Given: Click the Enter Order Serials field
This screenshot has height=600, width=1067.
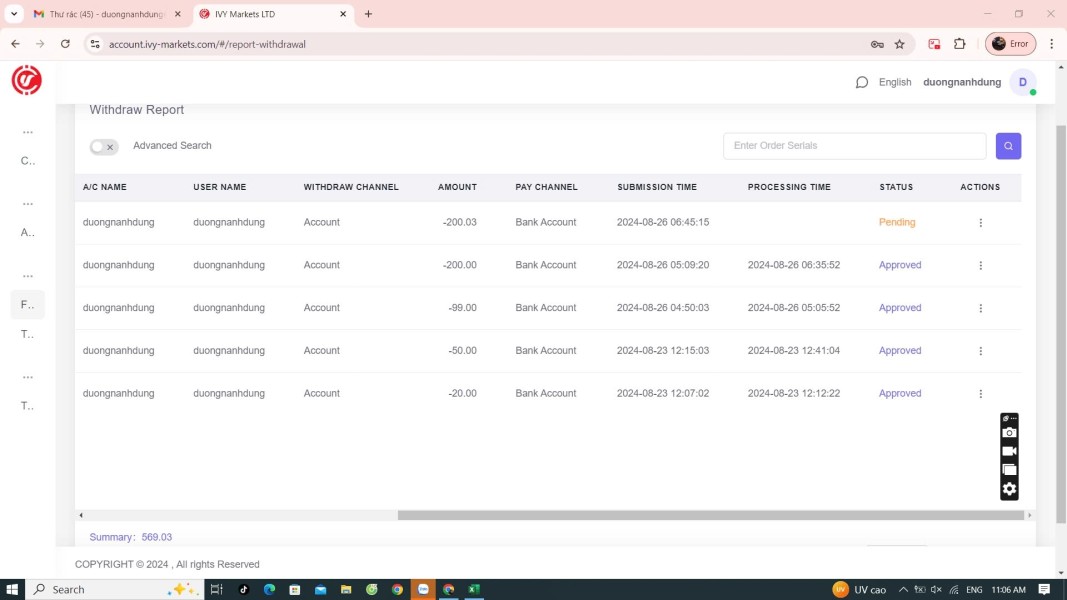Looking at the screenshot, I should pos(854,146).
